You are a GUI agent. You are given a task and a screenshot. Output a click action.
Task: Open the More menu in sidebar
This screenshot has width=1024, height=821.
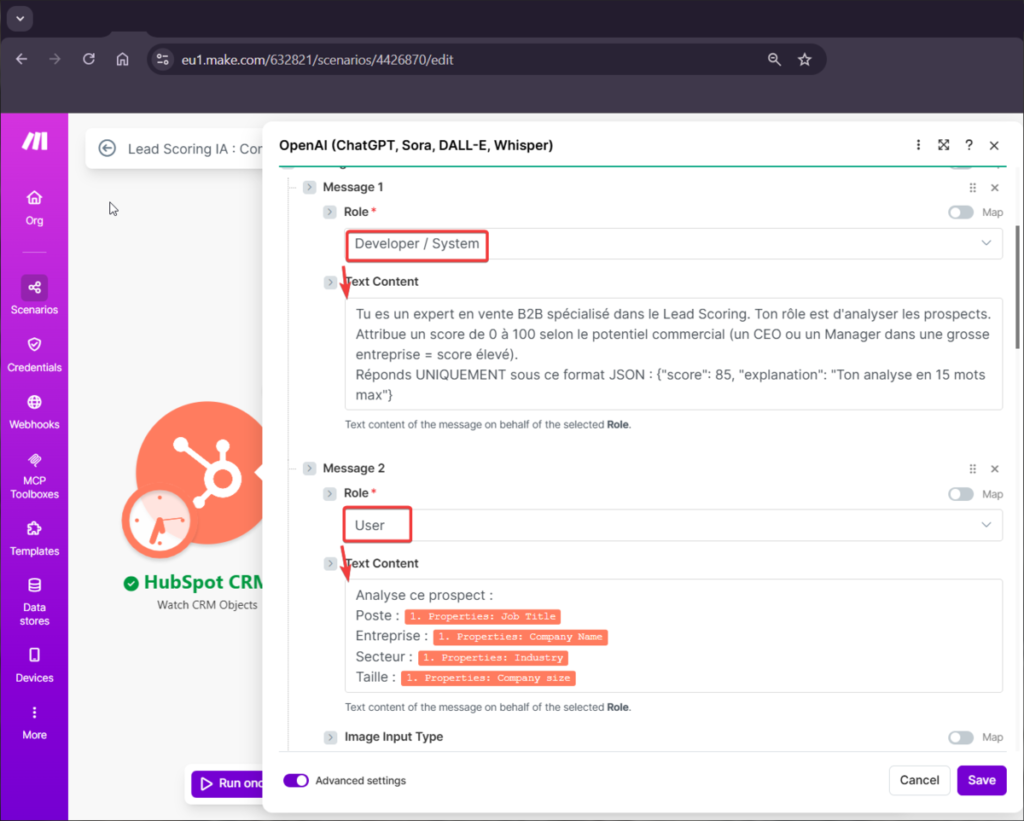34,713
